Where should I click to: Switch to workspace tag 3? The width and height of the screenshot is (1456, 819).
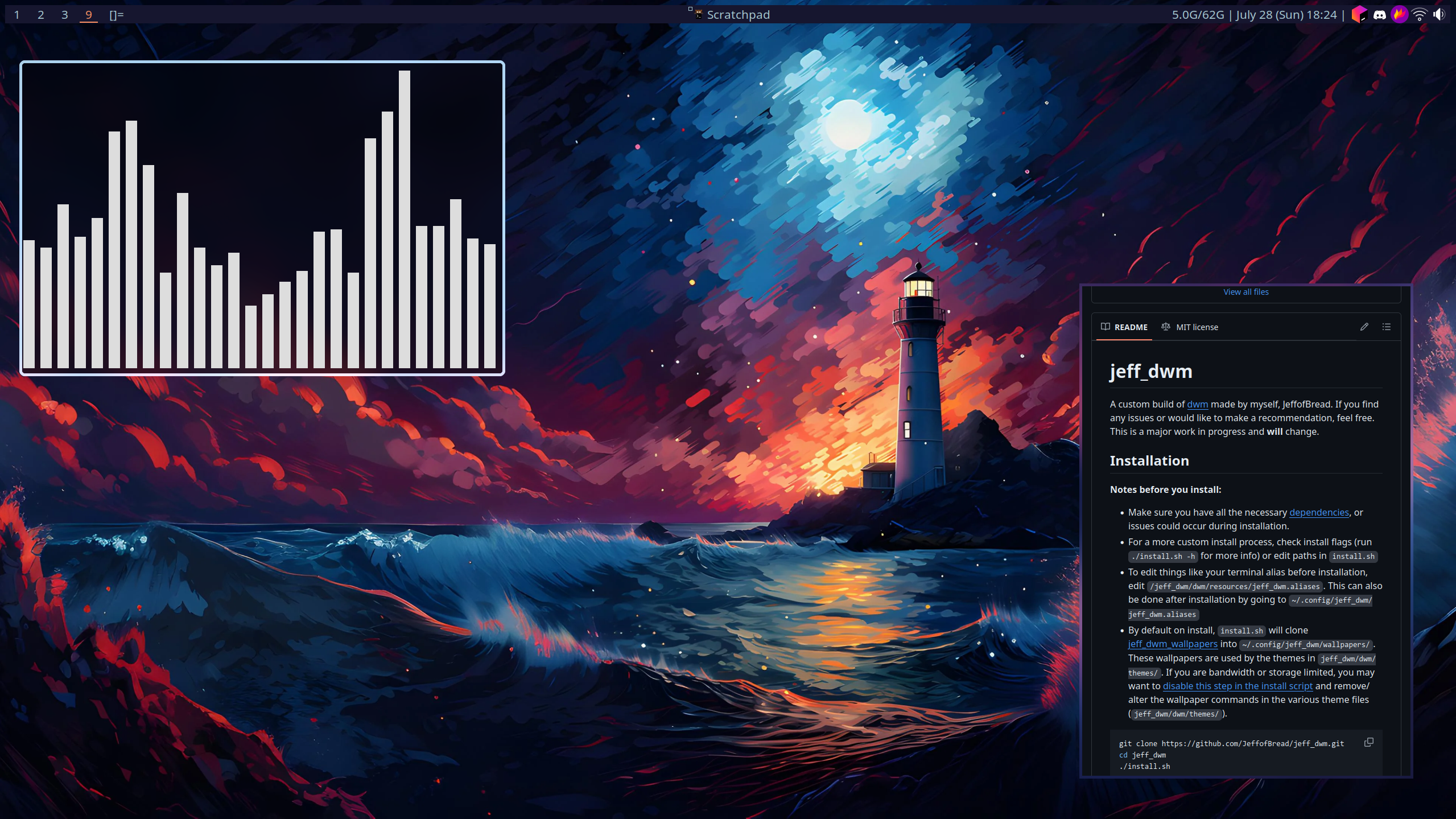[65, 15]
